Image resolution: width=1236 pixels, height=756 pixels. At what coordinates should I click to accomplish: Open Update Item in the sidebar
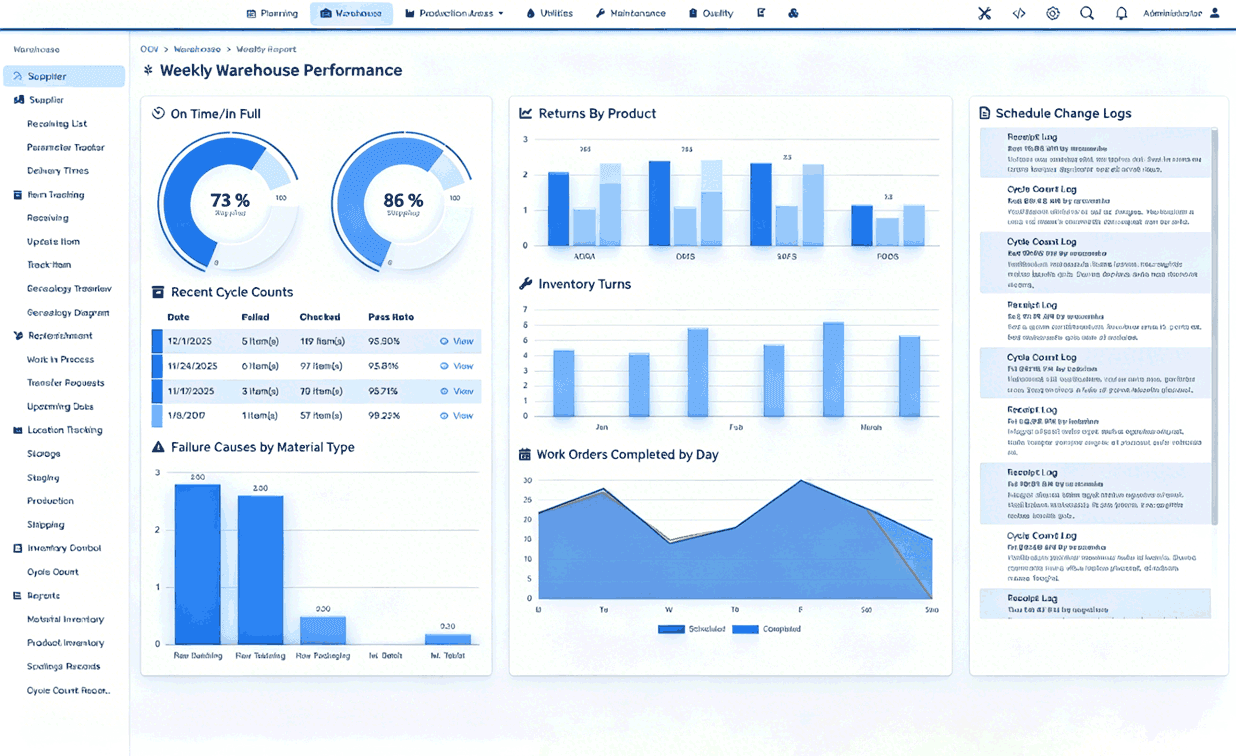[x=53, y=242]
